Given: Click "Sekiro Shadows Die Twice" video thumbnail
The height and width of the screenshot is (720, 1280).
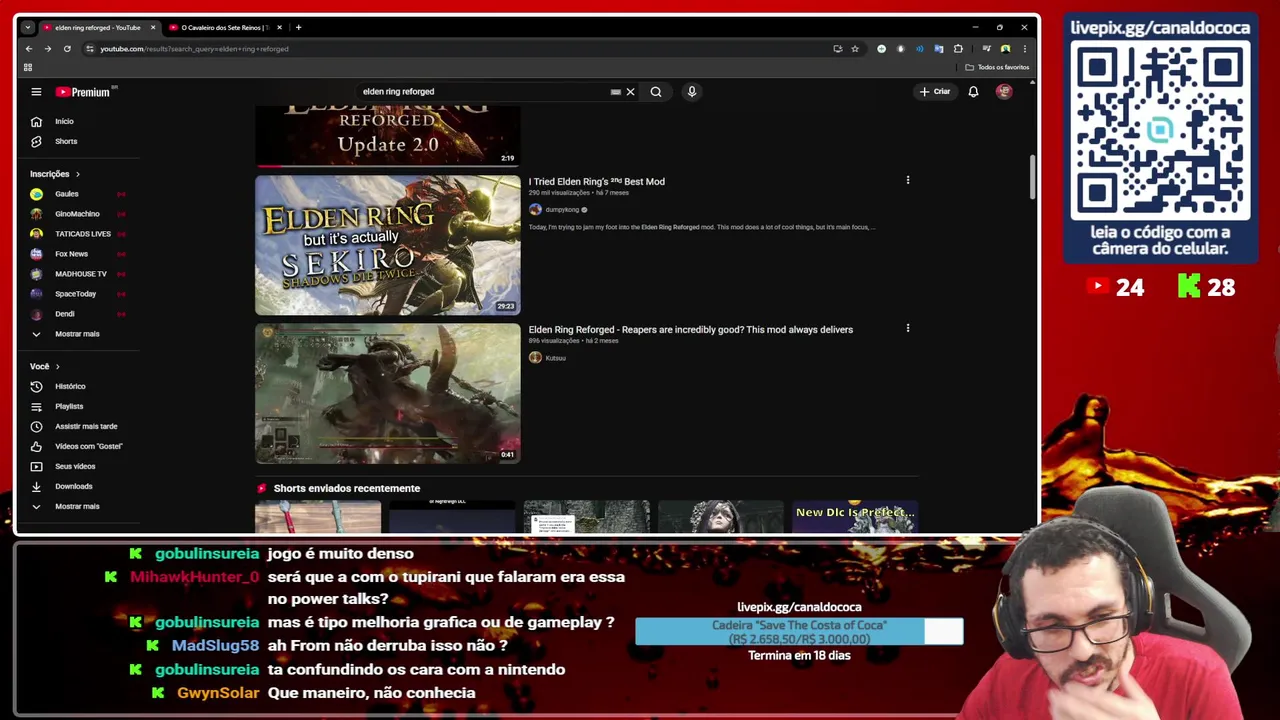Looking at the screenshot, I should [x=388, y=246].
